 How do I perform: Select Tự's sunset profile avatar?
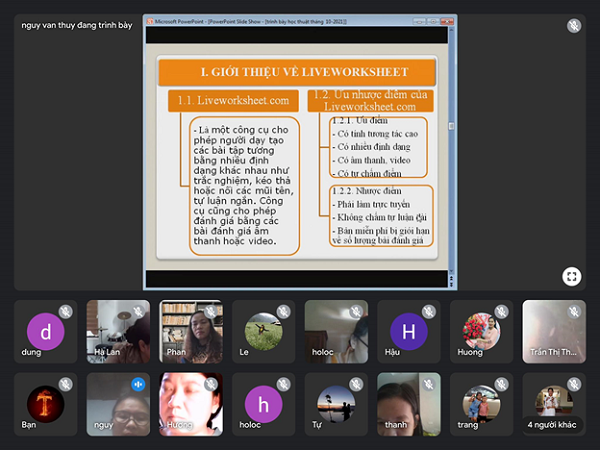336,404
